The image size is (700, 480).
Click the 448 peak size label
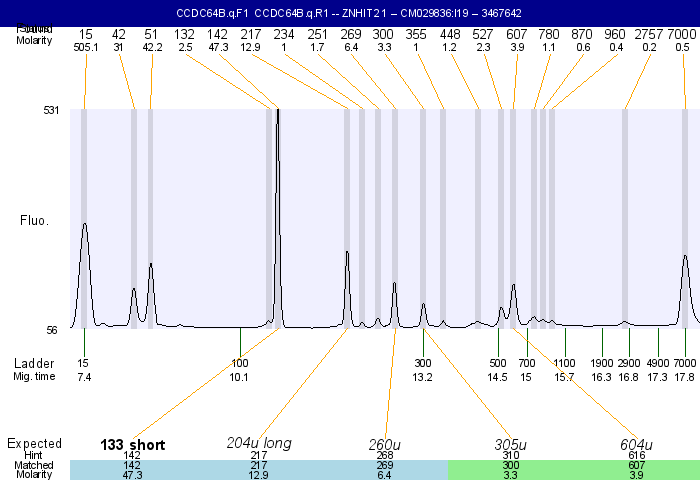tap(450, 34)
